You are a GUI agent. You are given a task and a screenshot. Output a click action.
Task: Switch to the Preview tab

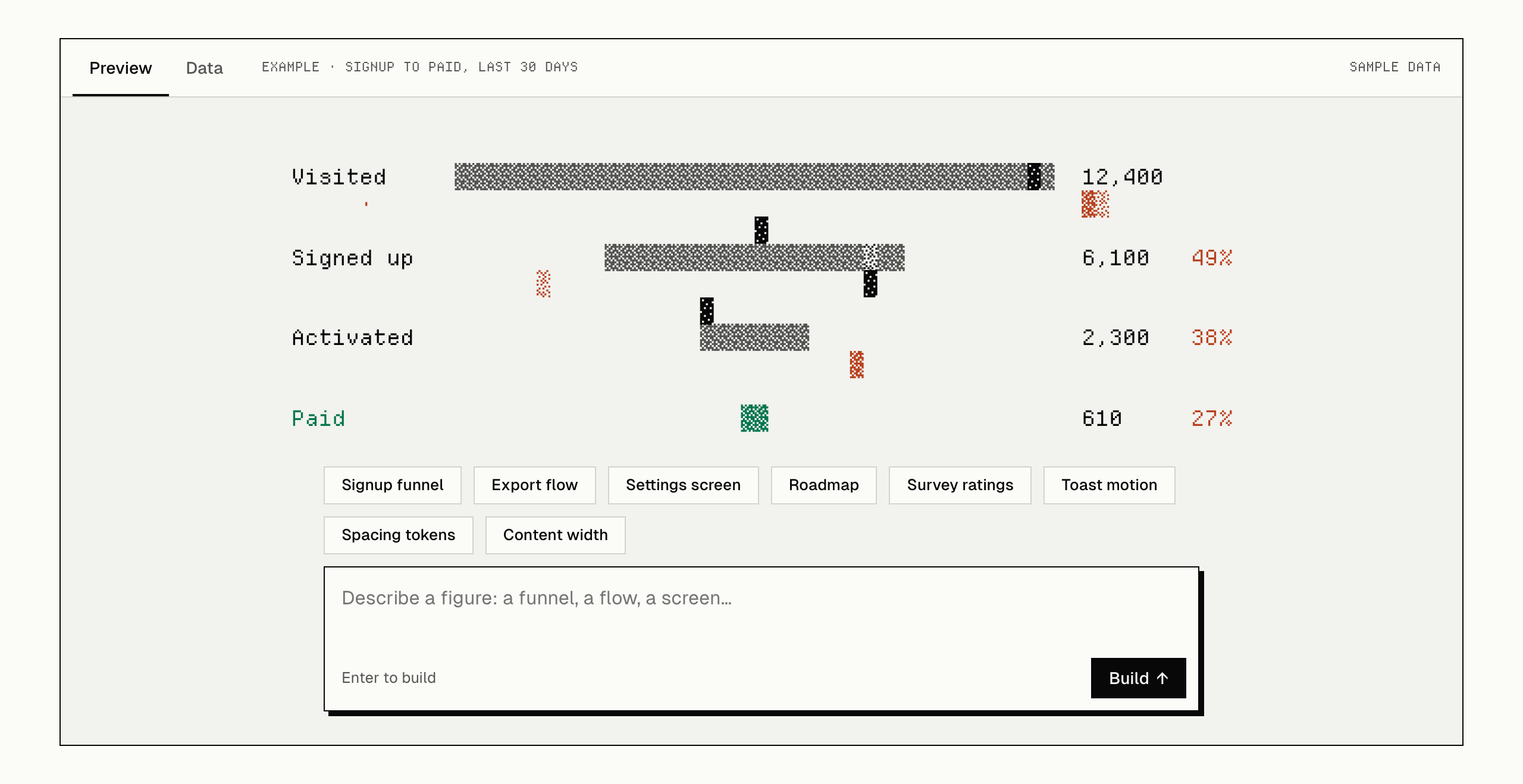[121, 68]
